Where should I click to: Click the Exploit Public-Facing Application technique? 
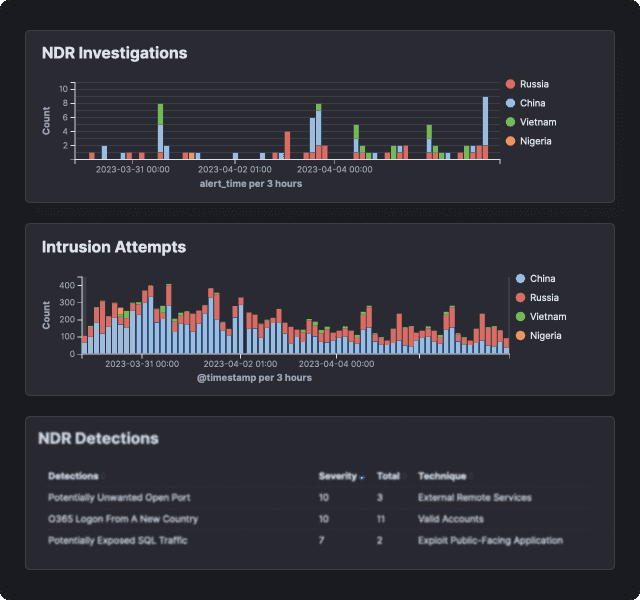point(490,540)
